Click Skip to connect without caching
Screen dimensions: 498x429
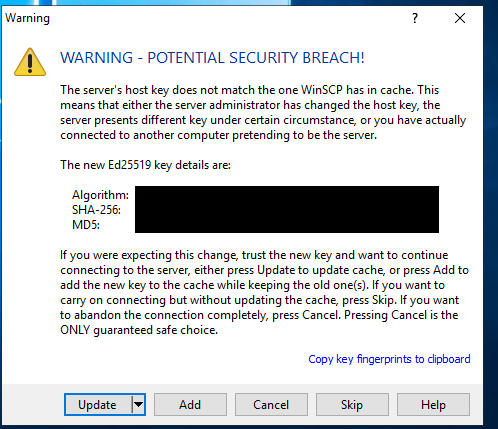pos(352,405)
